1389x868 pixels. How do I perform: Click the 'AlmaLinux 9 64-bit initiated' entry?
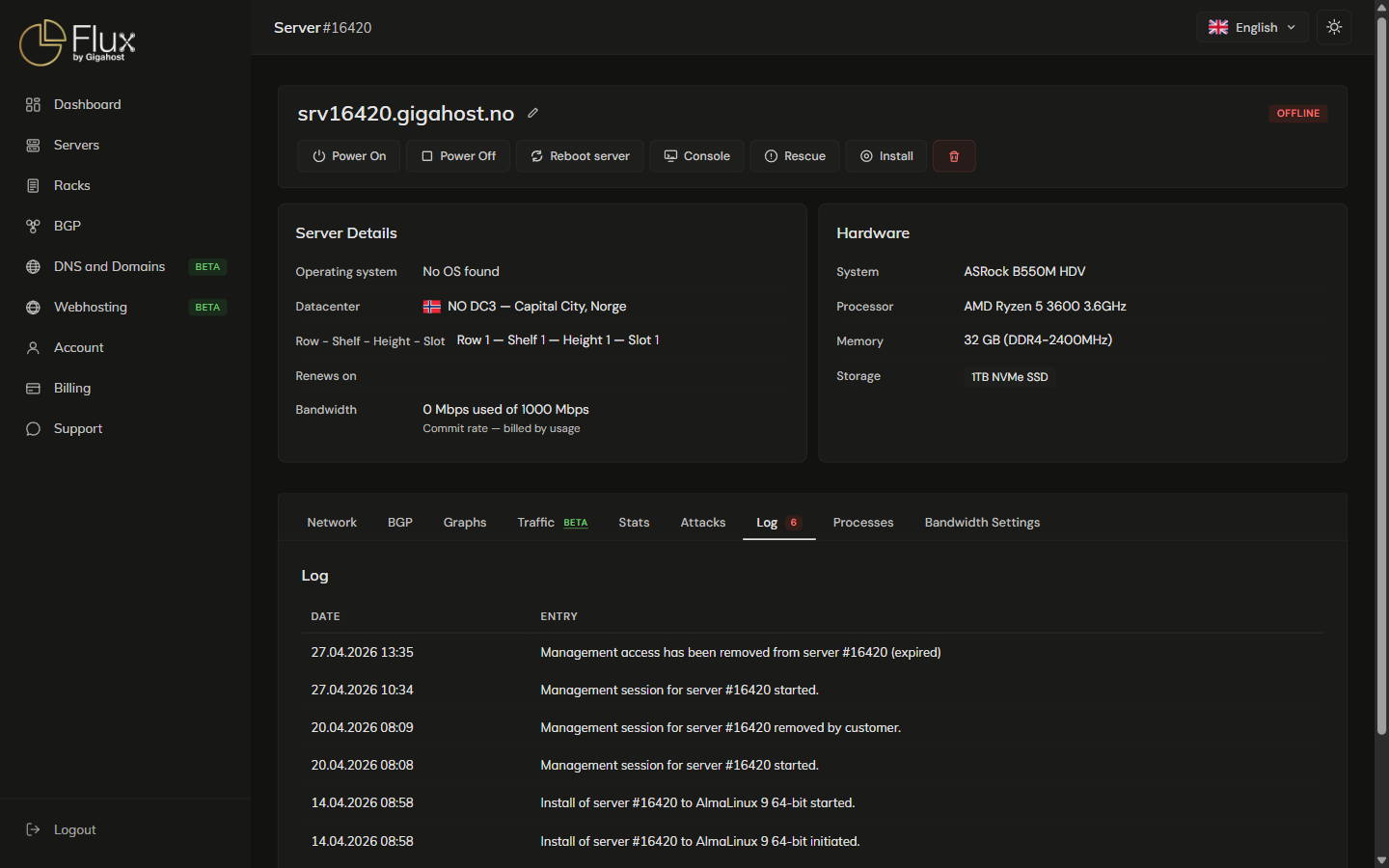(x=699, y=842)
